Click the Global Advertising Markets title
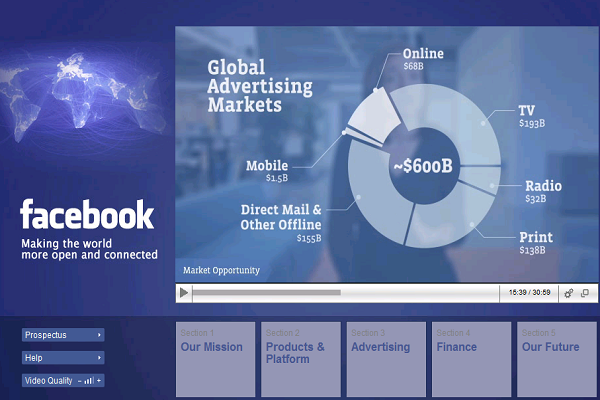Screen dimensions: 600x400 pyautogui.click(x=260, y=86)
